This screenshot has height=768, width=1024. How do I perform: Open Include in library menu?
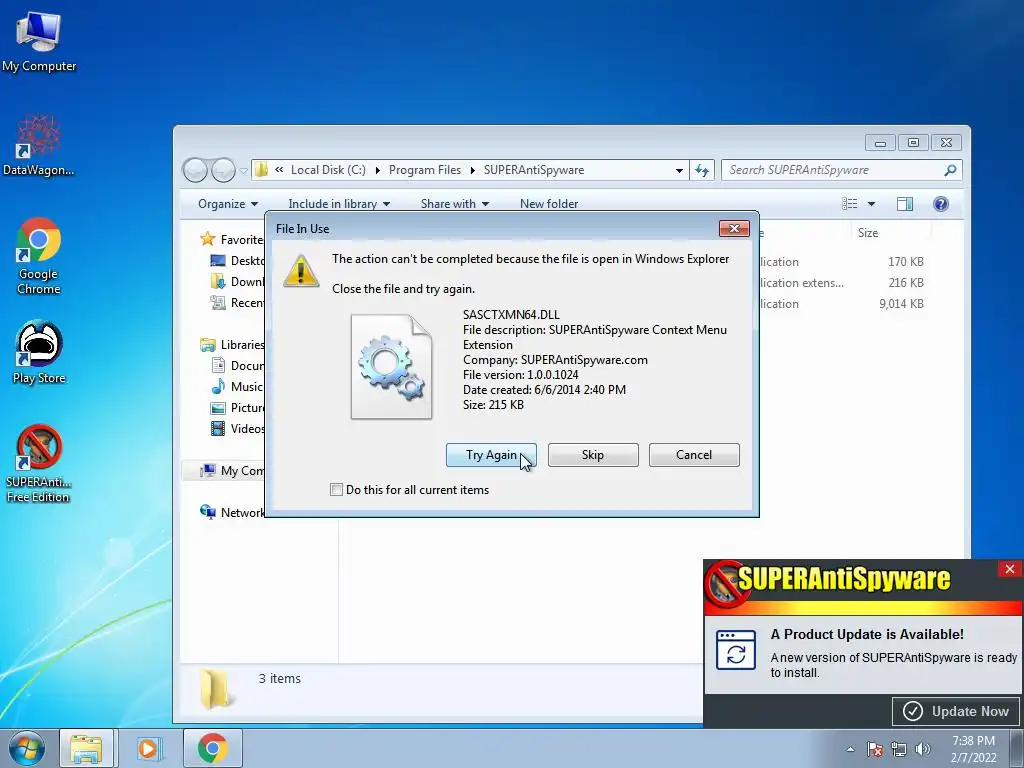click(x=339, y=204)
